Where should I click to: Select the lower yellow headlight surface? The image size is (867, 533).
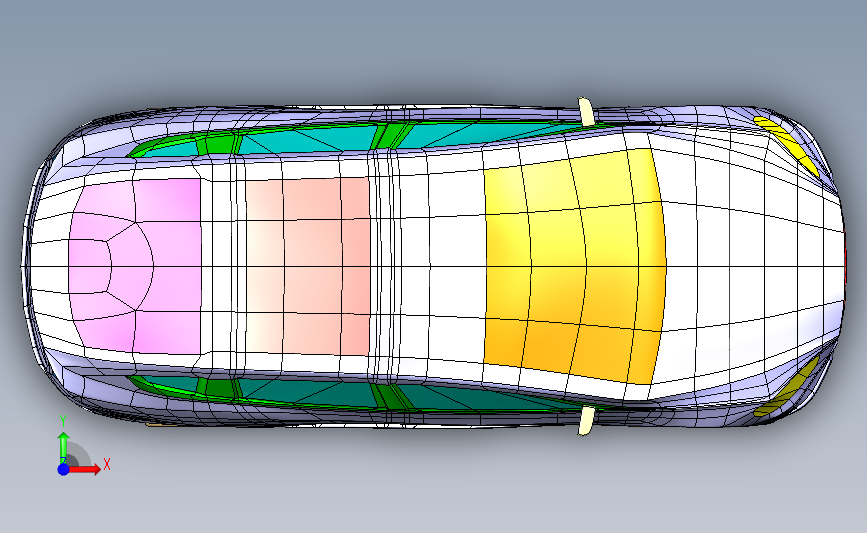tap(787, 387)
